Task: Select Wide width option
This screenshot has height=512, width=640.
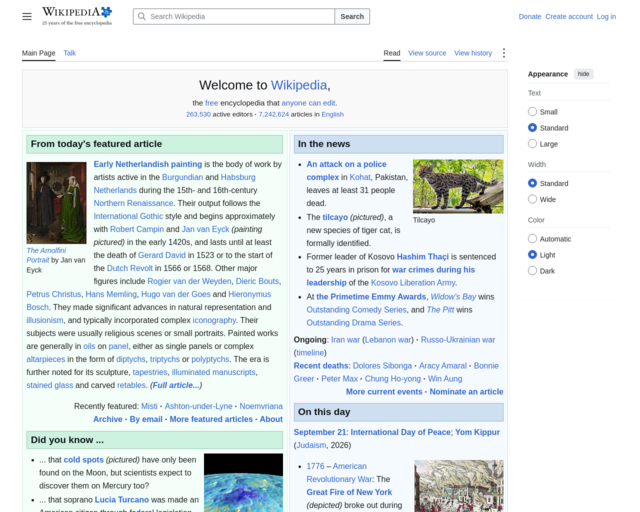Action: (x=532, y=199)
